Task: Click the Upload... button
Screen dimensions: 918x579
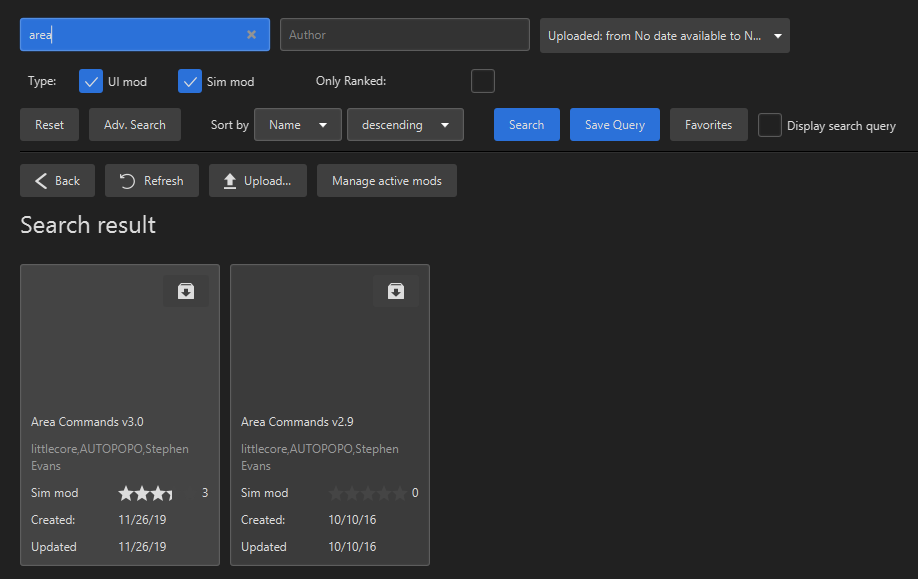Action: coord(258,181)
